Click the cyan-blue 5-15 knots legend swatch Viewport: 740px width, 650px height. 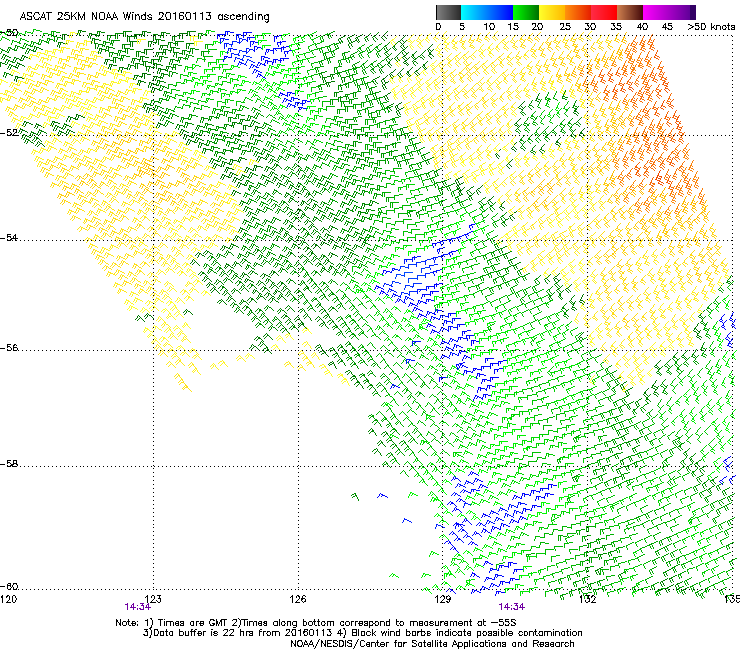point(487,12)
